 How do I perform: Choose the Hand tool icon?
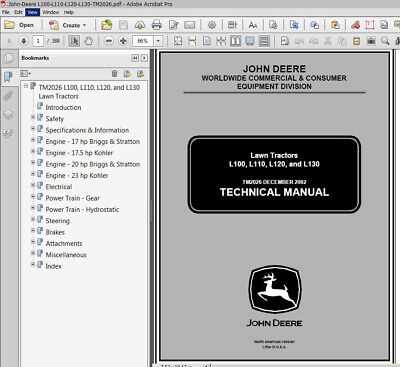coord(89,41)
